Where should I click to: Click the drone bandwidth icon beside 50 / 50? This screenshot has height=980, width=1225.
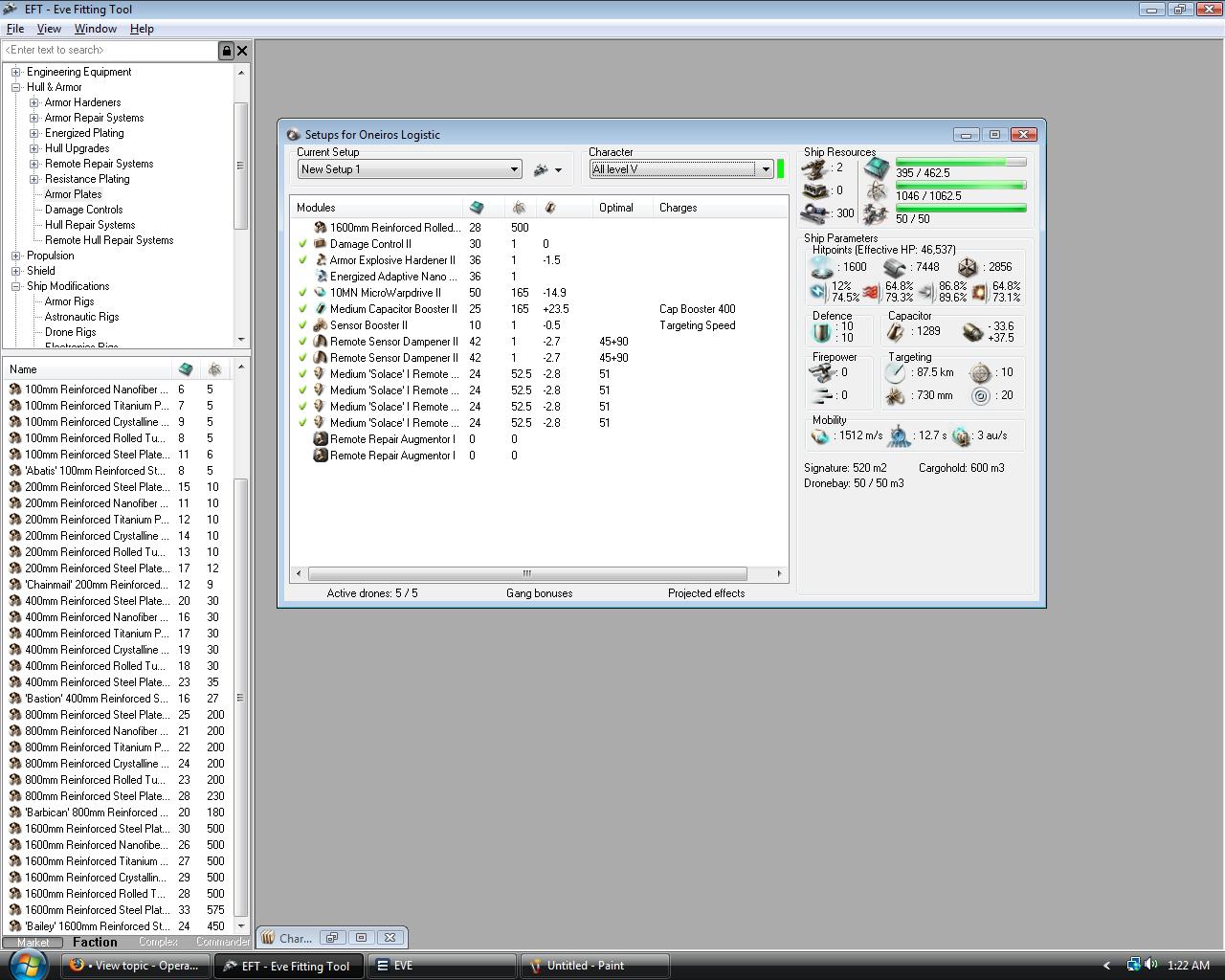pos(877,214)
